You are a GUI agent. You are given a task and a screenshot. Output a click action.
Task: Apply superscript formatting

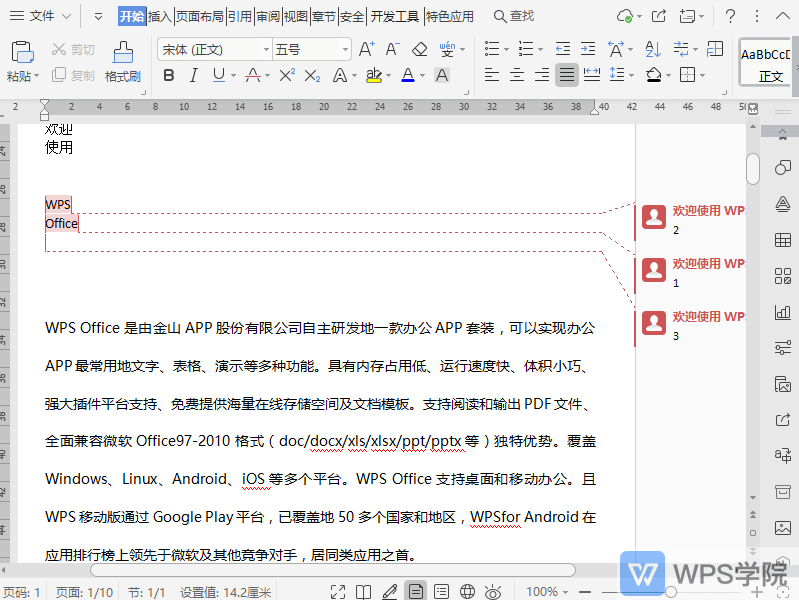coord(287,75)
